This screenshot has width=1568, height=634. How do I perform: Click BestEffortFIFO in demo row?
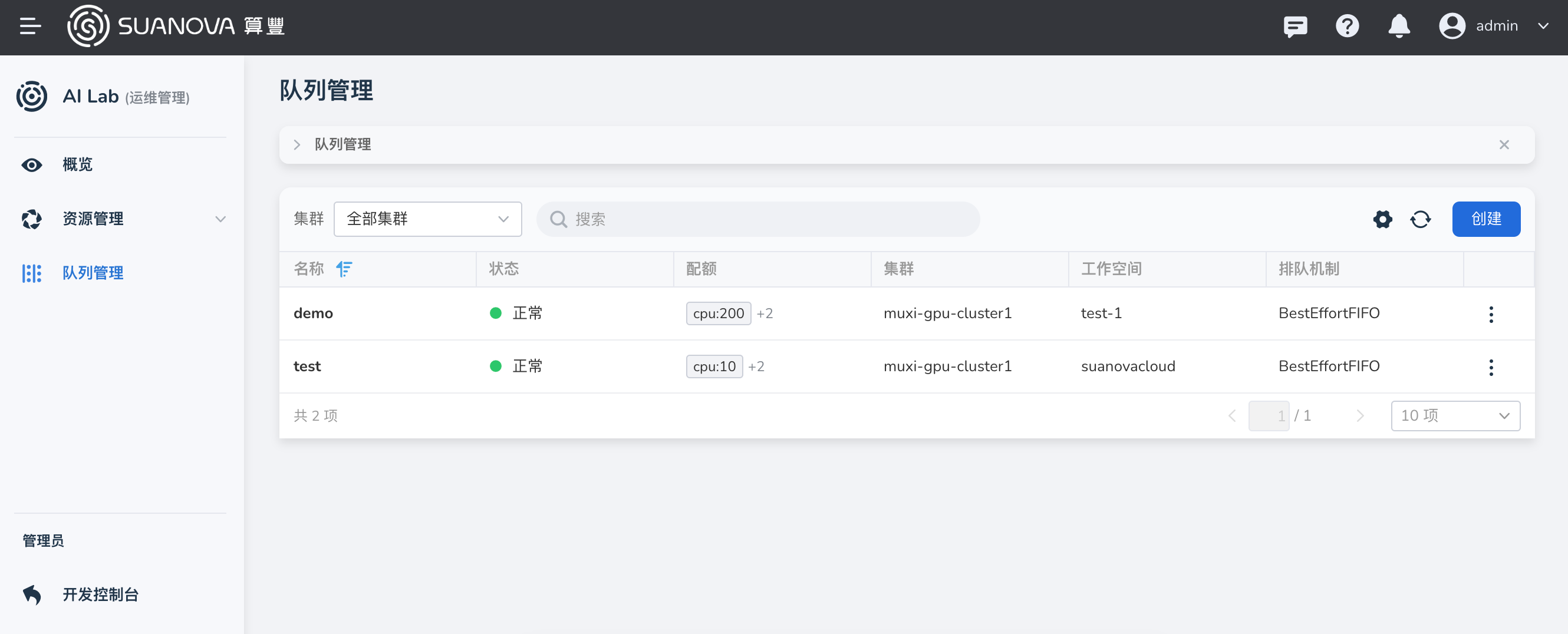[x=1329, y=313]
